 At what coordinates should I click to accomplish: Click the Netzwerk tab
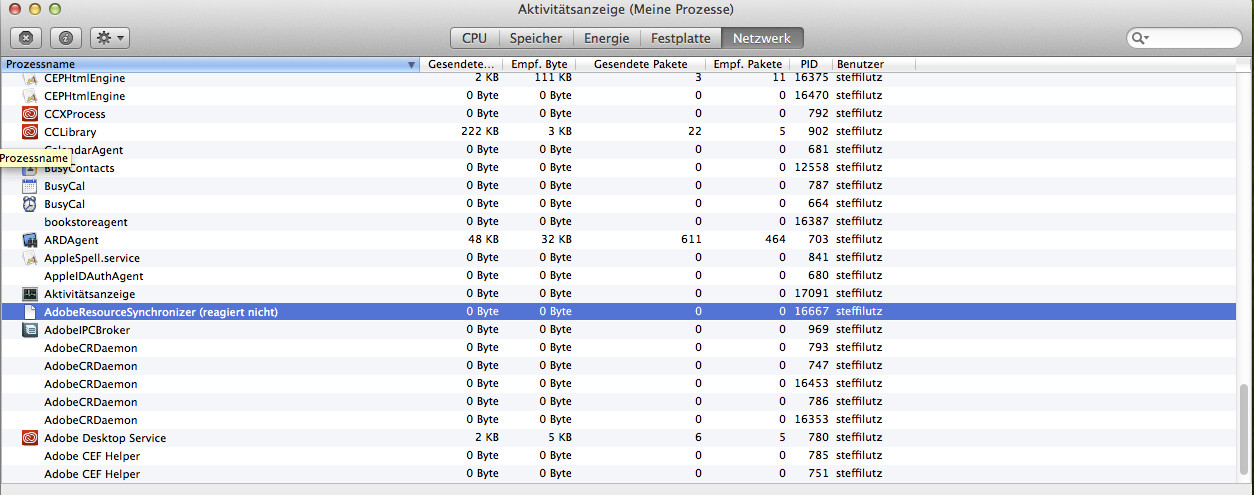click(762, 38)
